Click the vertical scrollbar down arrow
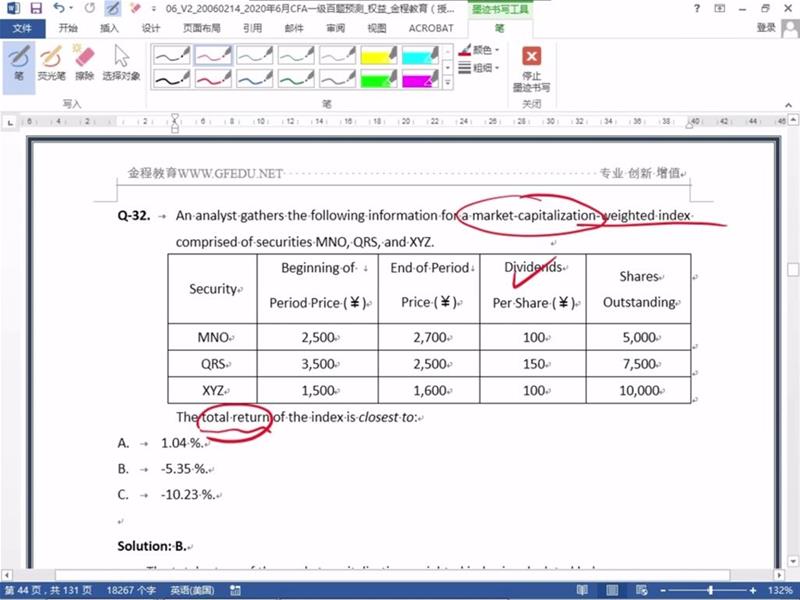This screenshot has width=800, height=600. [793, 561]
